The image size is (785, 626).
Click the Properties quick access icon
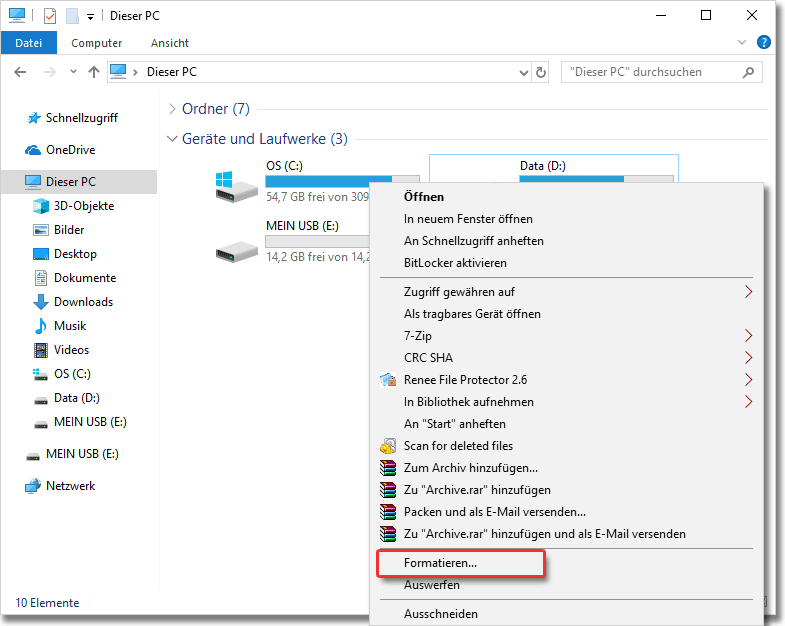[50, 16]
